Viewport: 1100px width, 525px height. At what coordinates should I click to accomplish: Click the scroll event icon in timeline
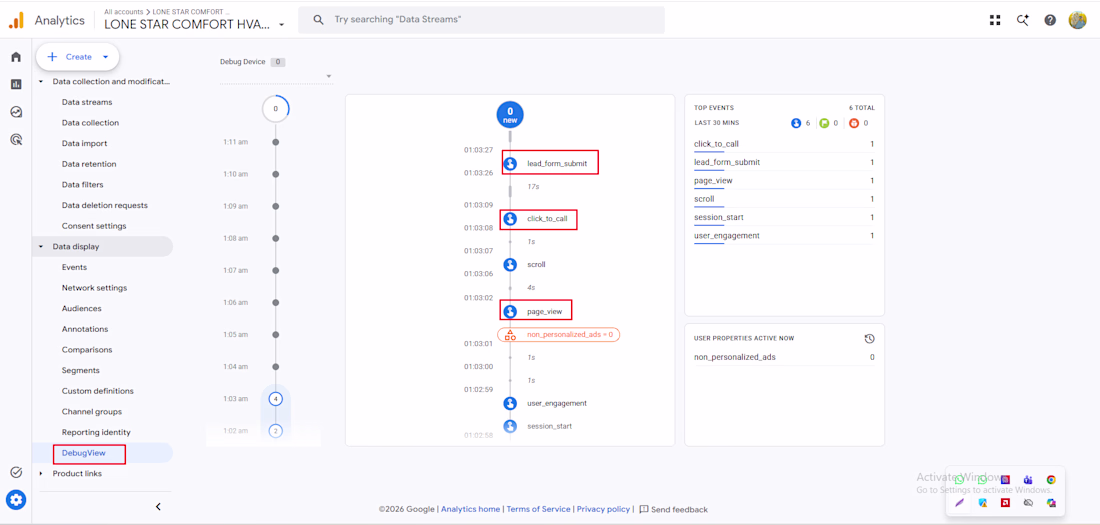click(x=510, y=265)
